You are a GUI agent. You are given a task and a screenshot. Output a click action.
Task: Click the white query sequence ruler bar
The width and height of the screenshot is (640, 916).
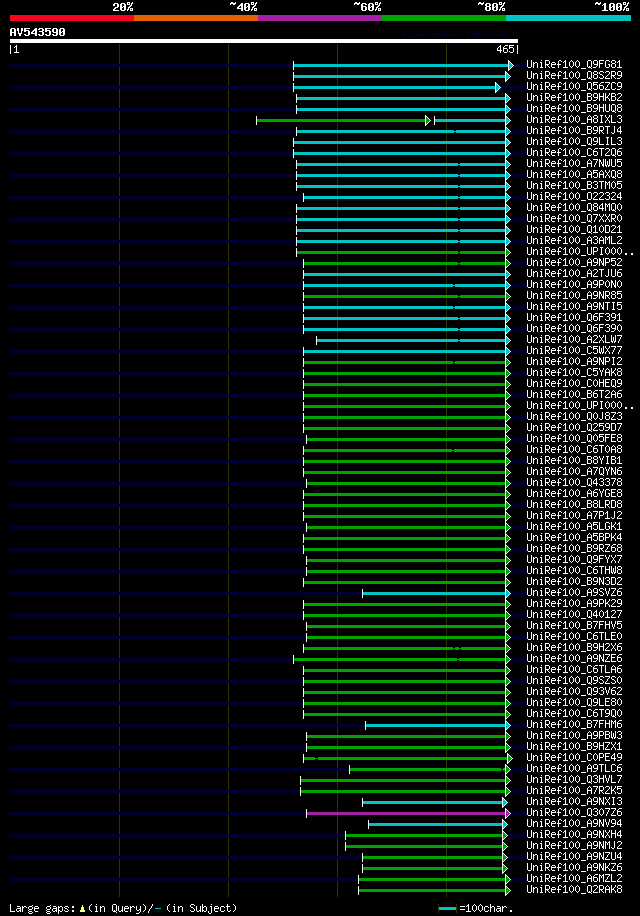pos(264,41)
